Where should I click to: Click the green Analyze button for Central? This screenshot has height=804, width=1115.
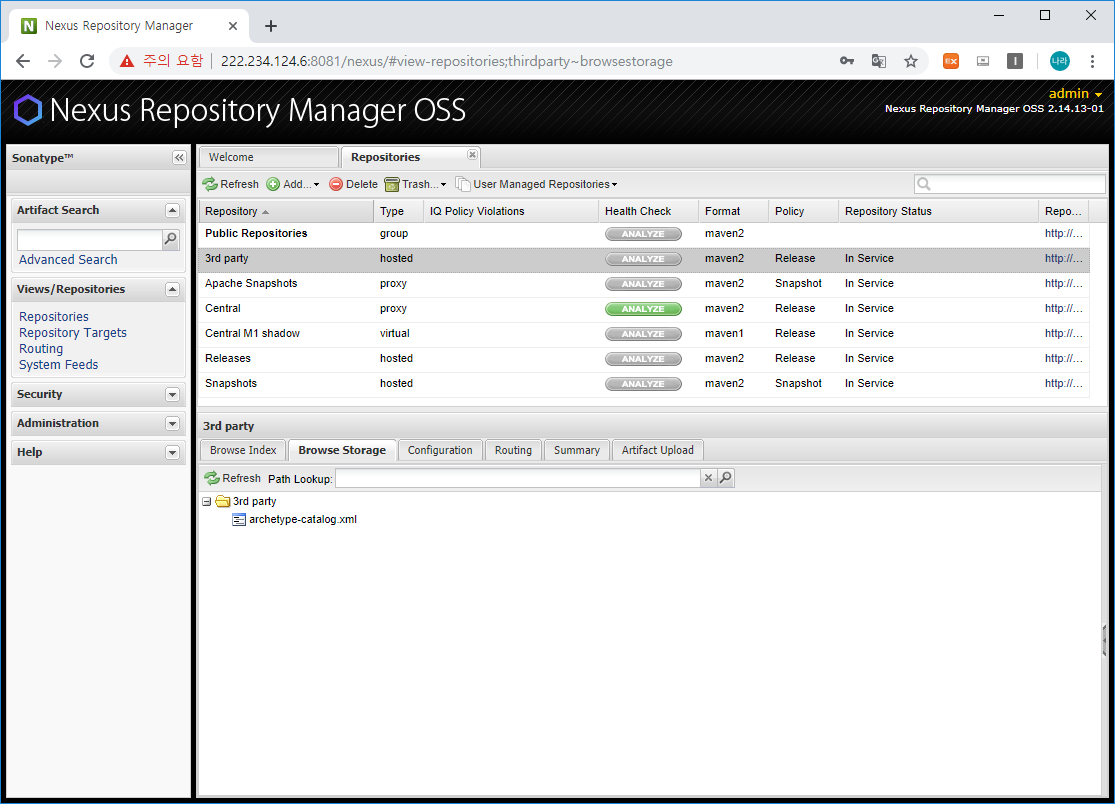click(x=643, y=309)
